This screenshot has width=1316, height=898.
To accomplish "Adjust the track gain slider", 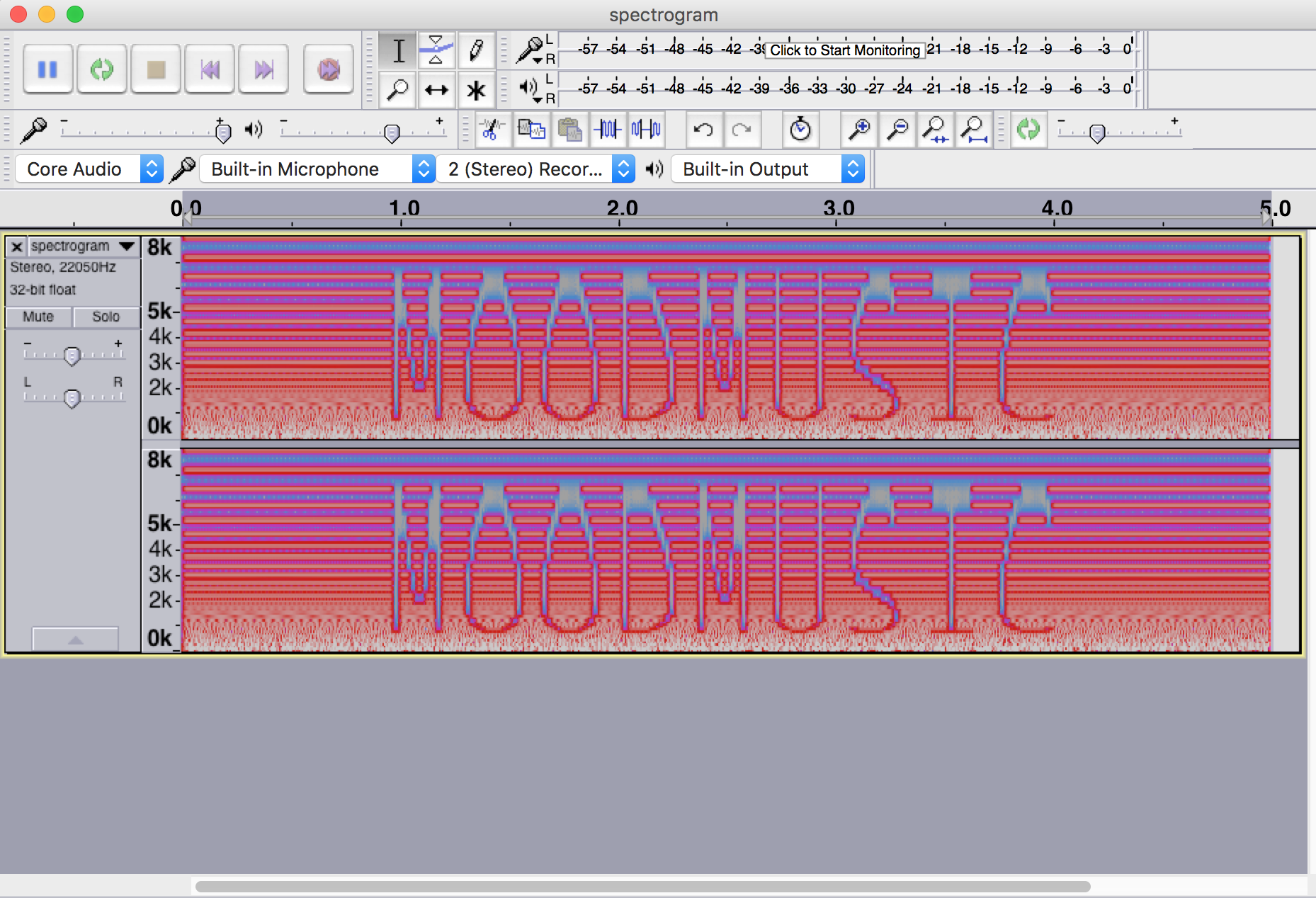I will (72, 356).
